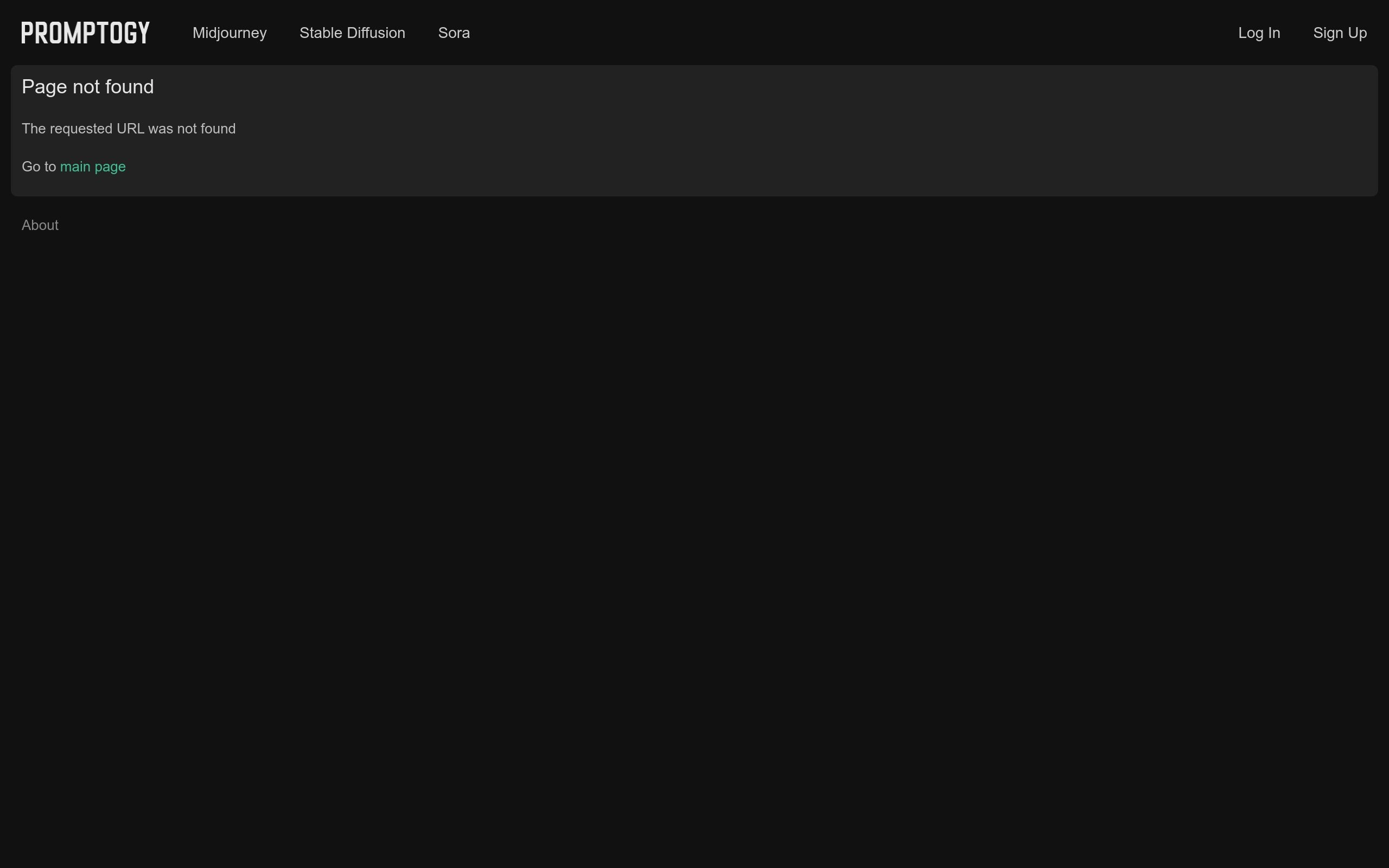This screenshot has height=868, width=1389.
Task: Switch to the Stable Diffusion category
Action: [352, 33]
